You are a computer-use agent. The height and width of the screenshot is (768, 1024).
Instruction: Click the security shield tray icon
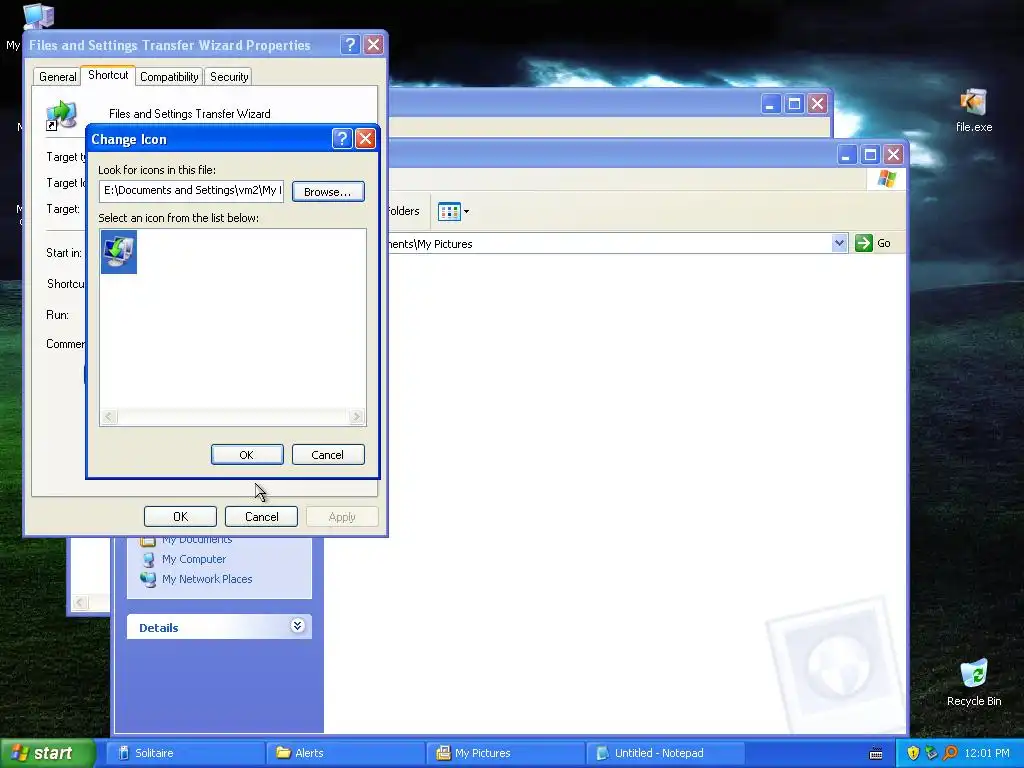[x=913, y=753]
